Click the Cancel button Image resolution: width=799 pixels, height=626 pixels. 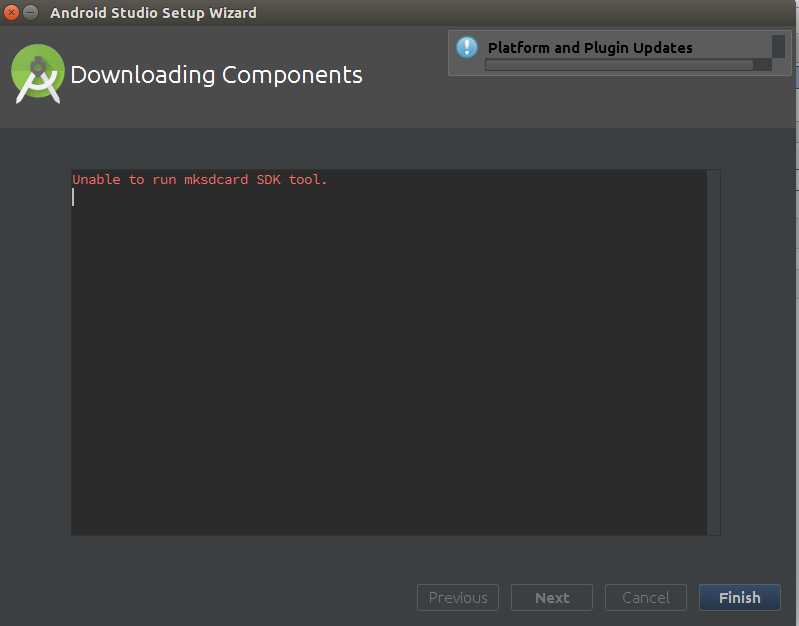point(646,597)
